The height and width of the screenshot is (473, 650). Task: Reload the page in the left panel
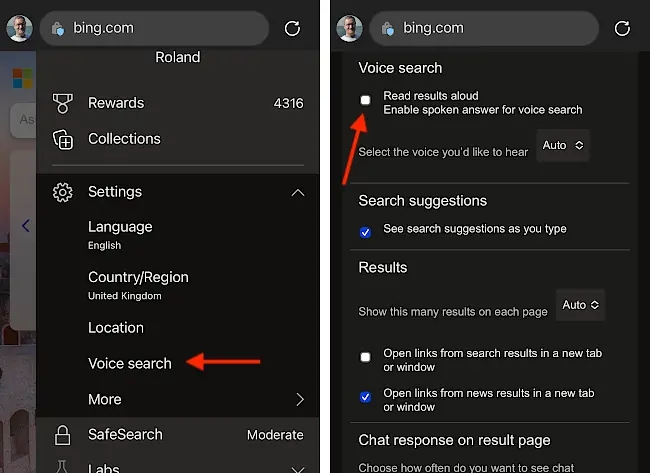click(x=292, y=29)
